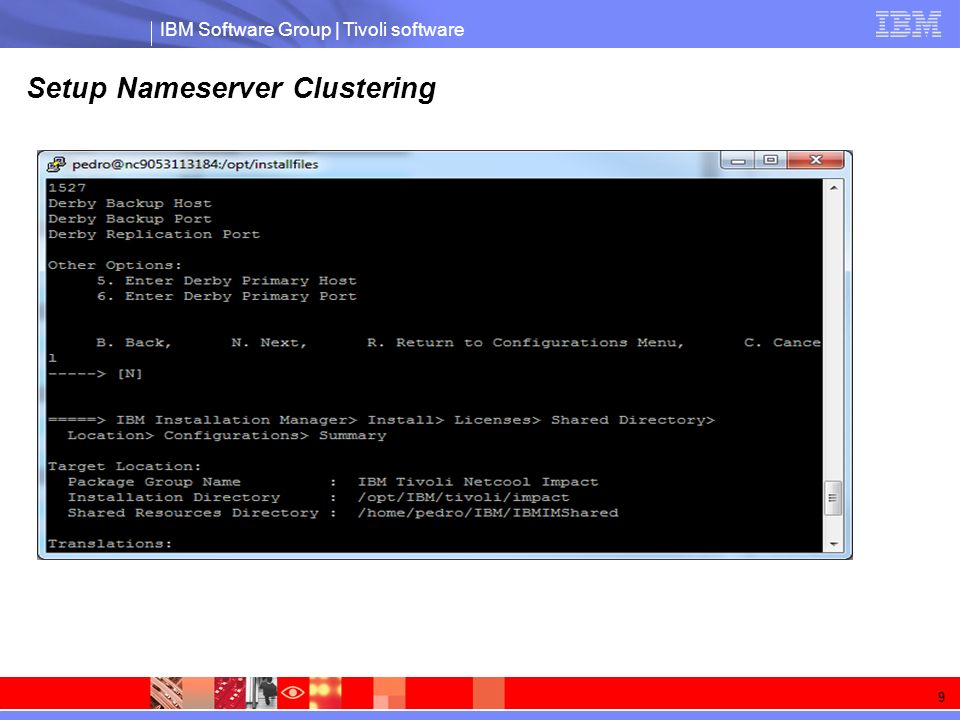Click the window title pedro@nc9053113184:/opt/installfiles

click(195, 164)
